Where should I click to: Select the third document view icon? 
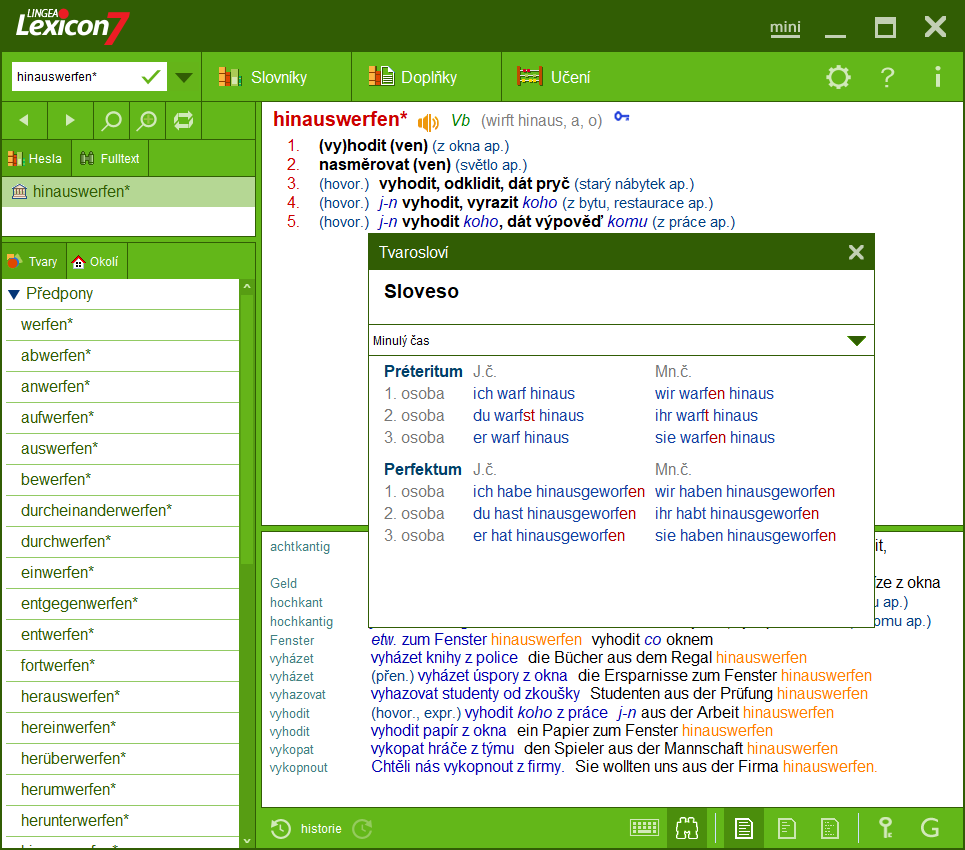pyautogui.click(x=830, y=828)
